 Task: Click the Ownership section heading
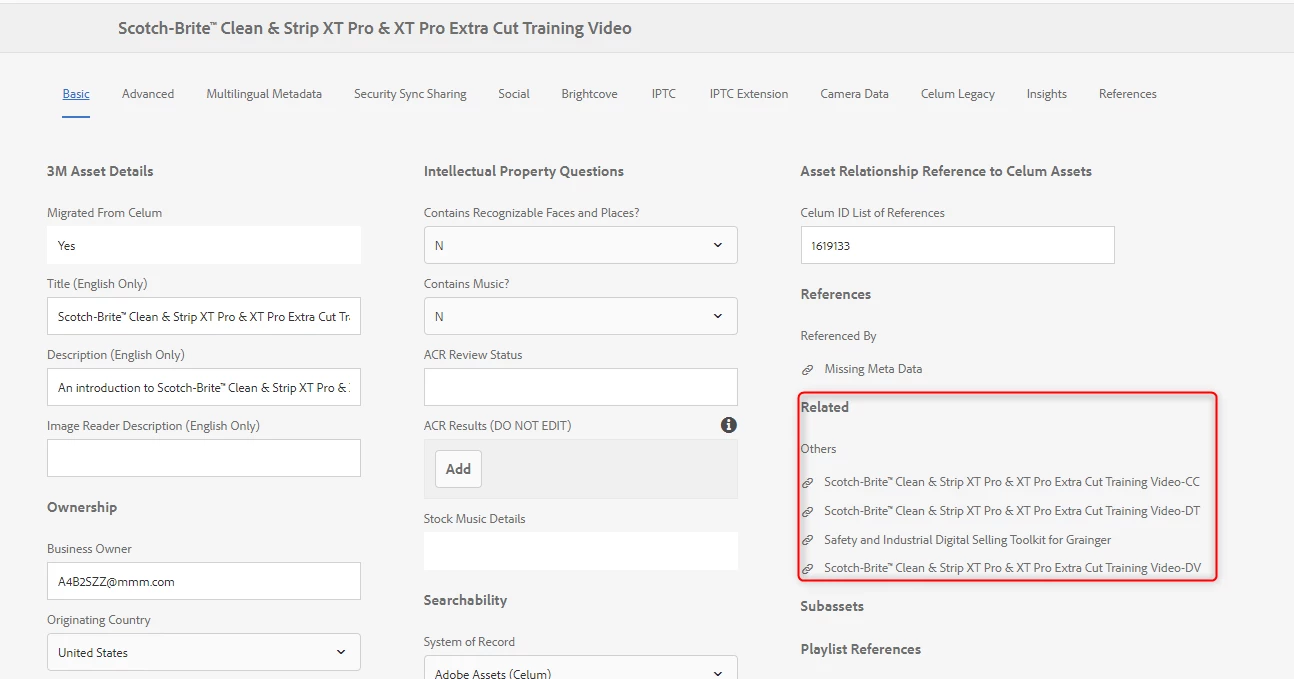(82, 507)
